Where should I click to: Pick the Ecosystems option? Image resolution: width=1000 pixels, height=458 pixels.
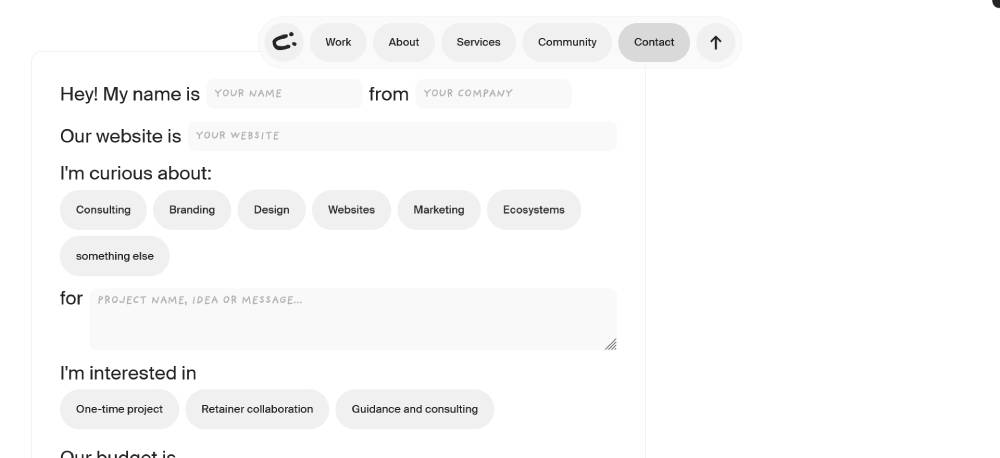[x=533, y=210]
